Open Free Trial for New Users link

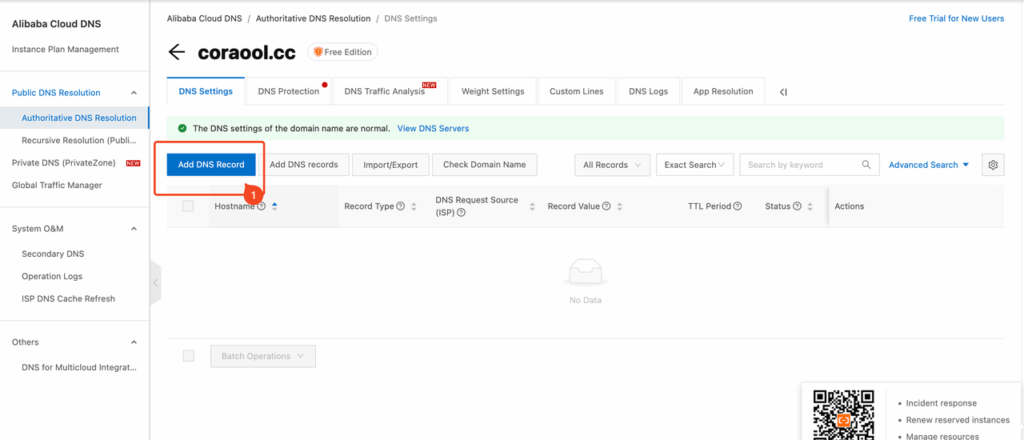(x=956, y=19)
